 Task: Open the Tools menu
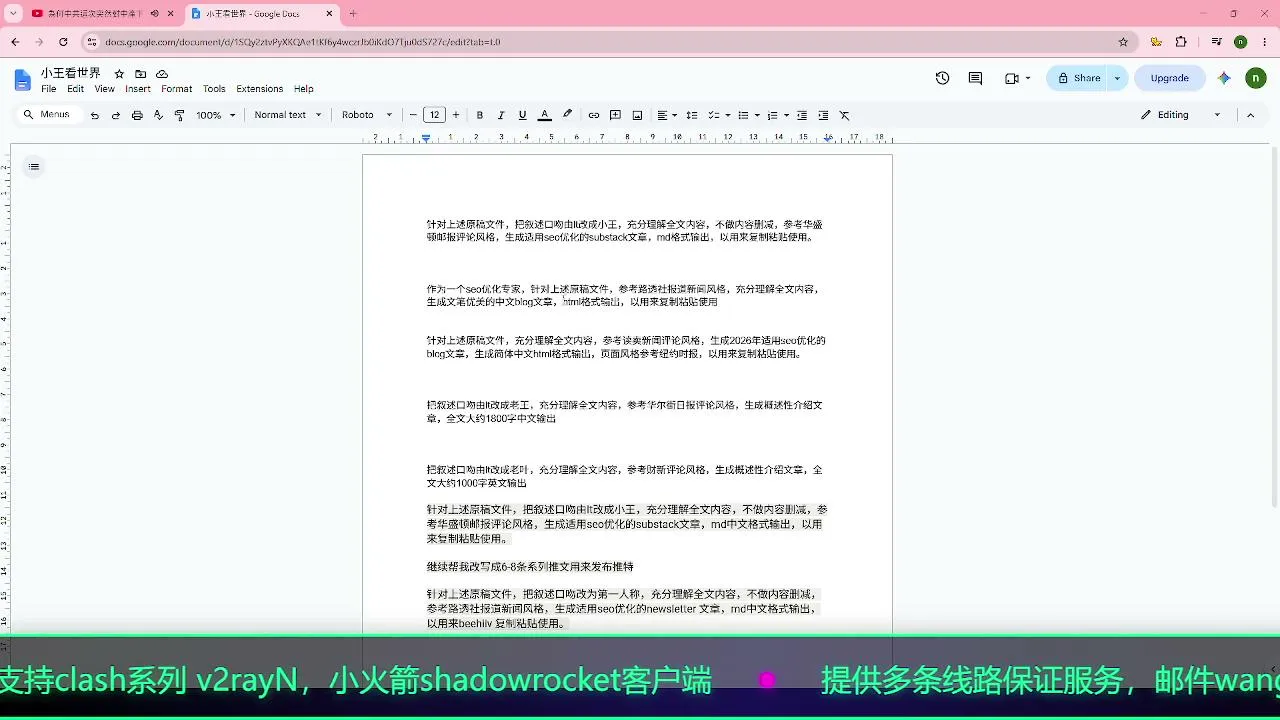pos(214,89)
